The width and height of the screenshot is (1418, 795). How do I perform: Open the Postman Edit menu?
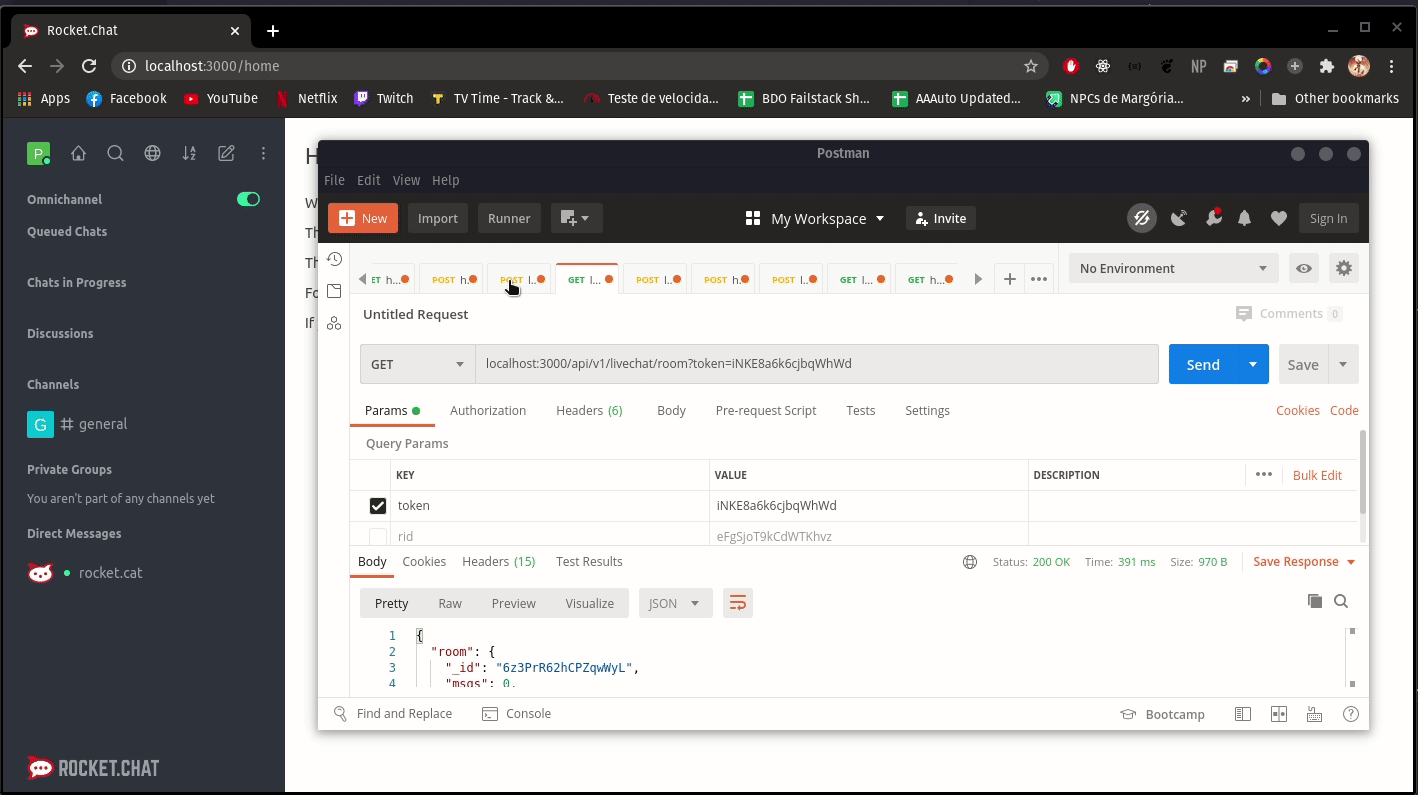pos(369,180)
